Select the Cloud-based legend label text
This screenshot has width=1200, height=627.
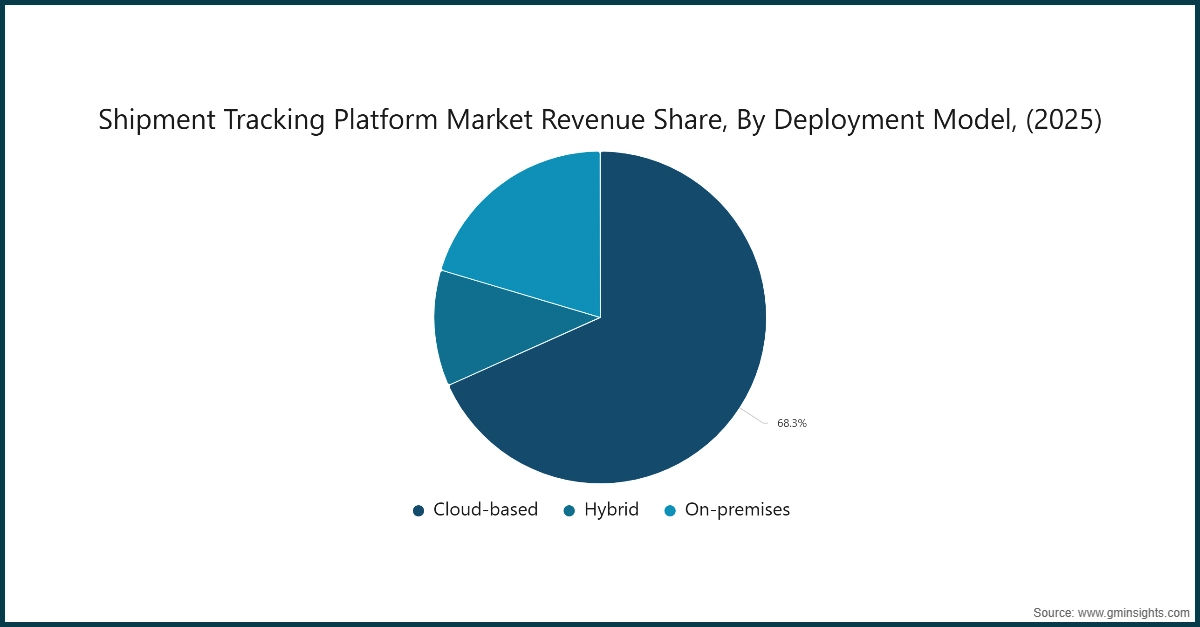485,510
